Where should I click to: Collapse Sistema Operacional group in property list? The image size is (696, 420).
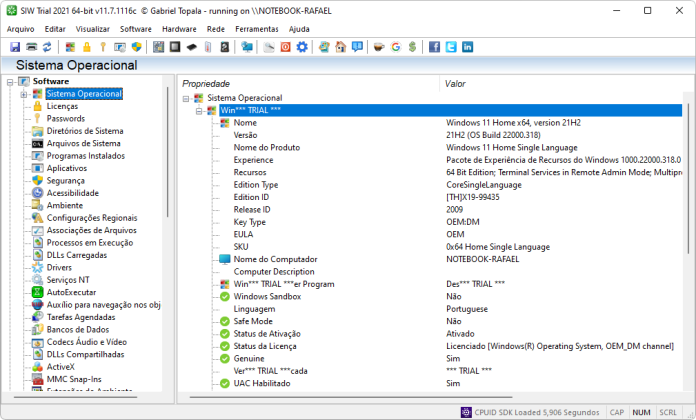point(186,99)
